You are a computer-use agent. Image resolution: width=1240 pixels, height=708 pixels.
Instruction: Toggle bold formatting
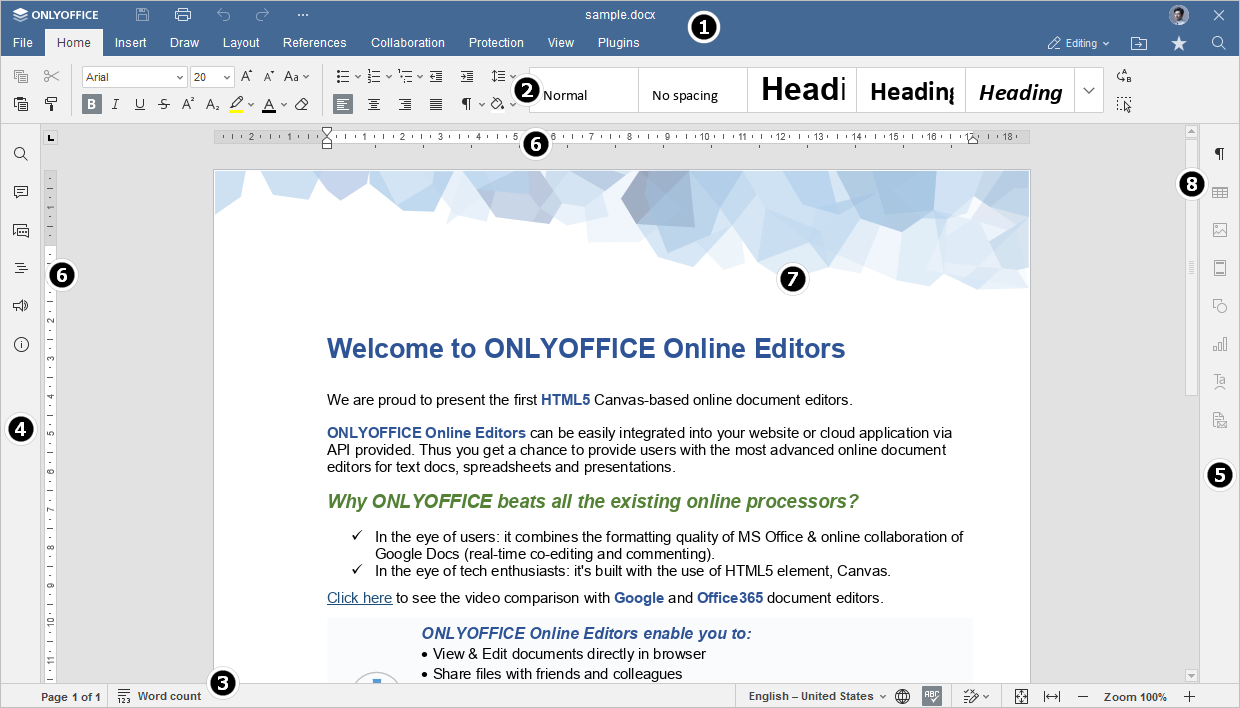91,103
